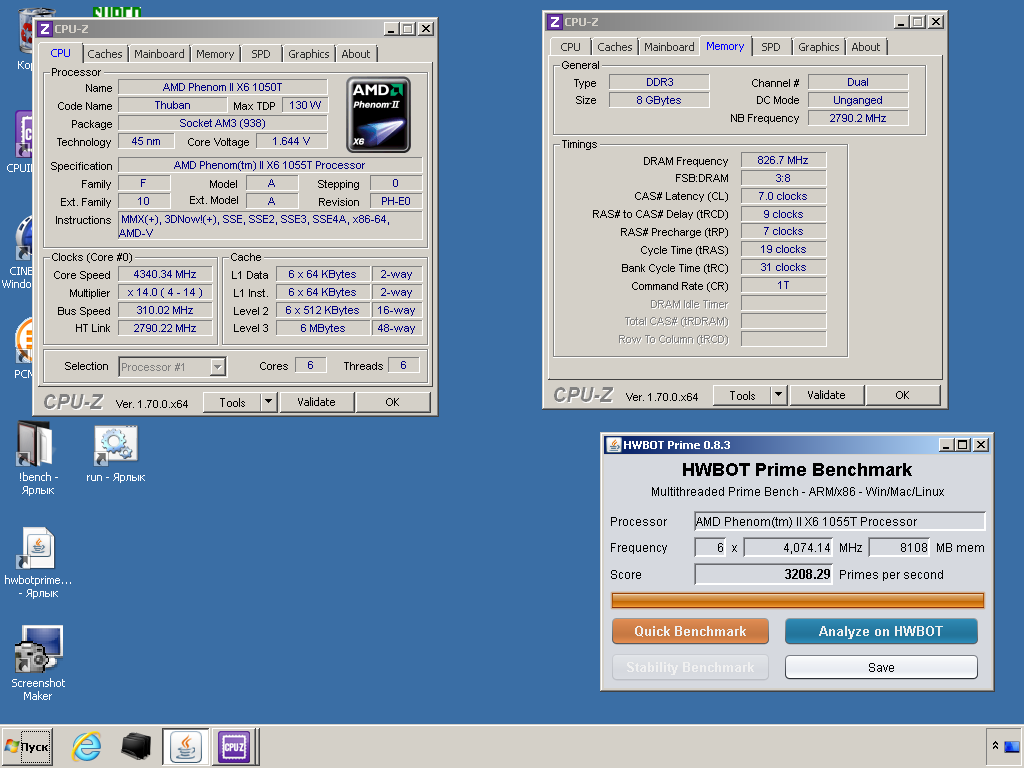
Task: Select SPD tab in right CPU-Z window
Action: pos(771,47)
